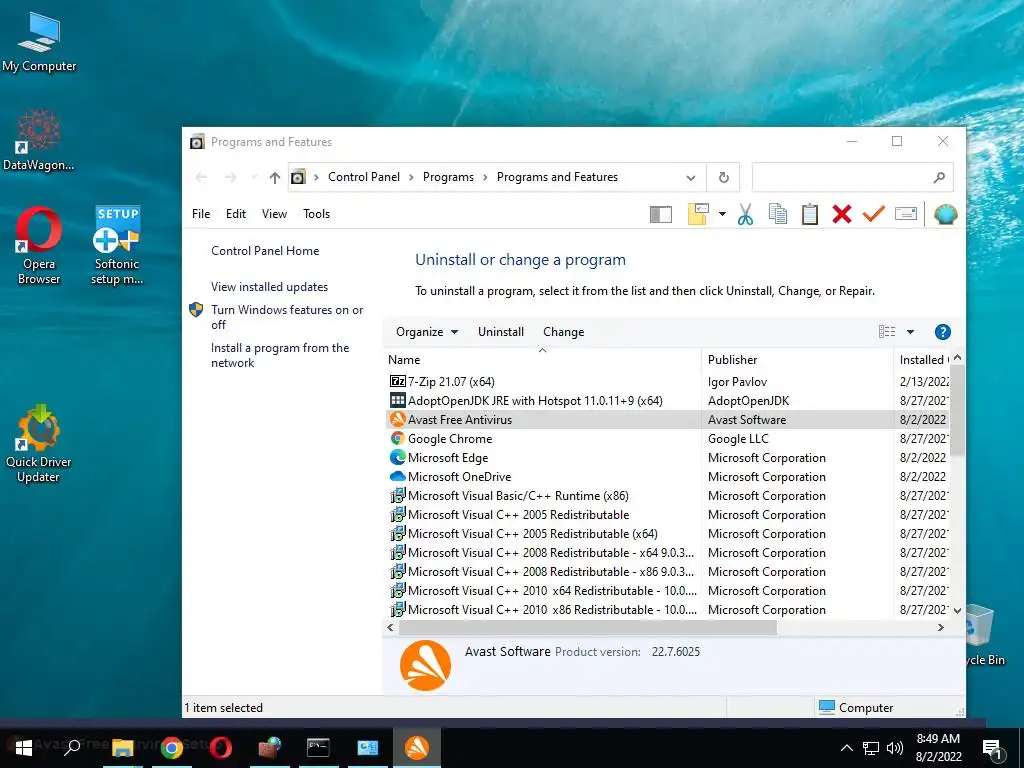Open the Tools menu

pos(316,214)
